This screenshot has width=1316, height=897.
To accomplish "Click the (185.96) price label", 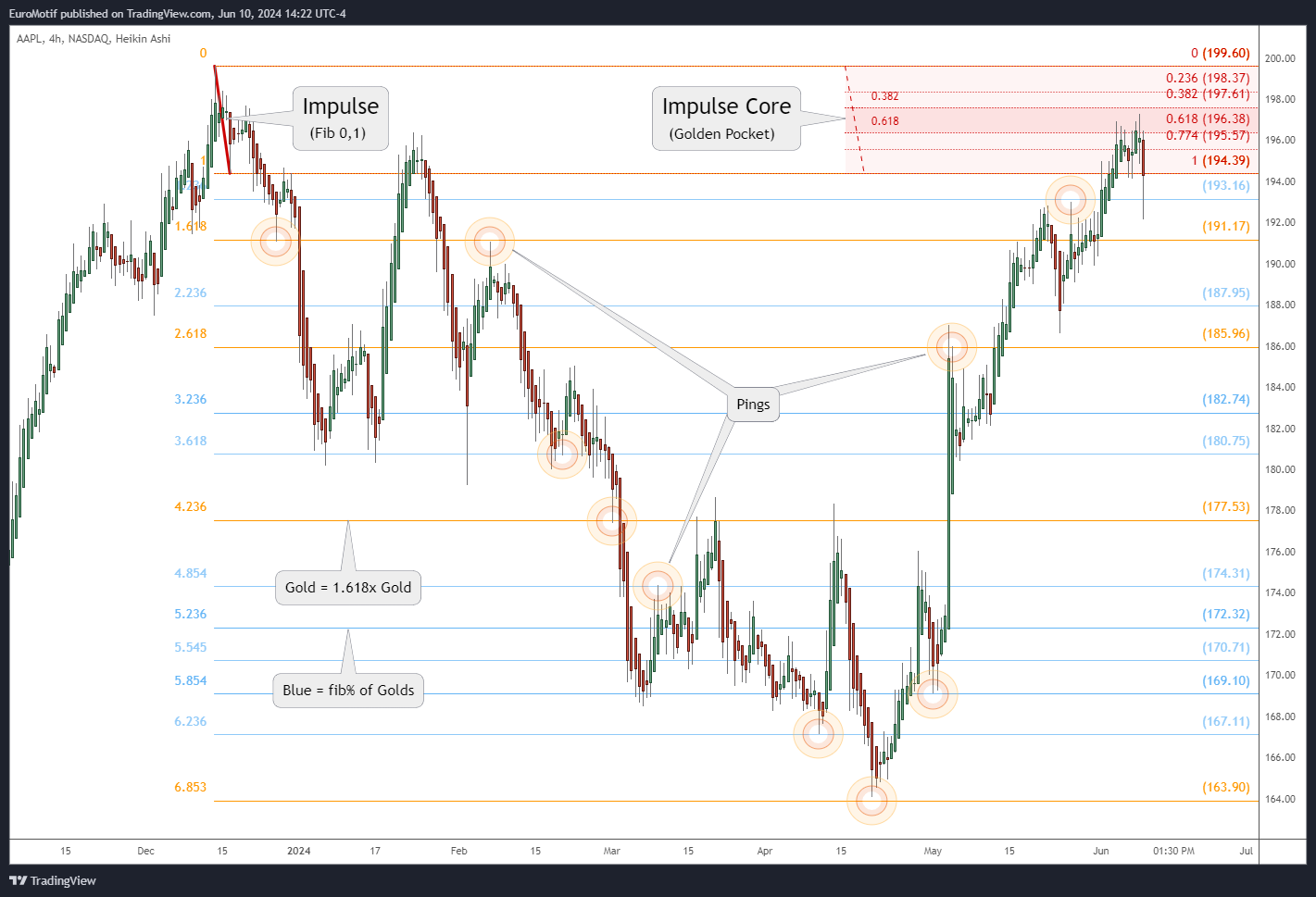I will click(1226, 333).
